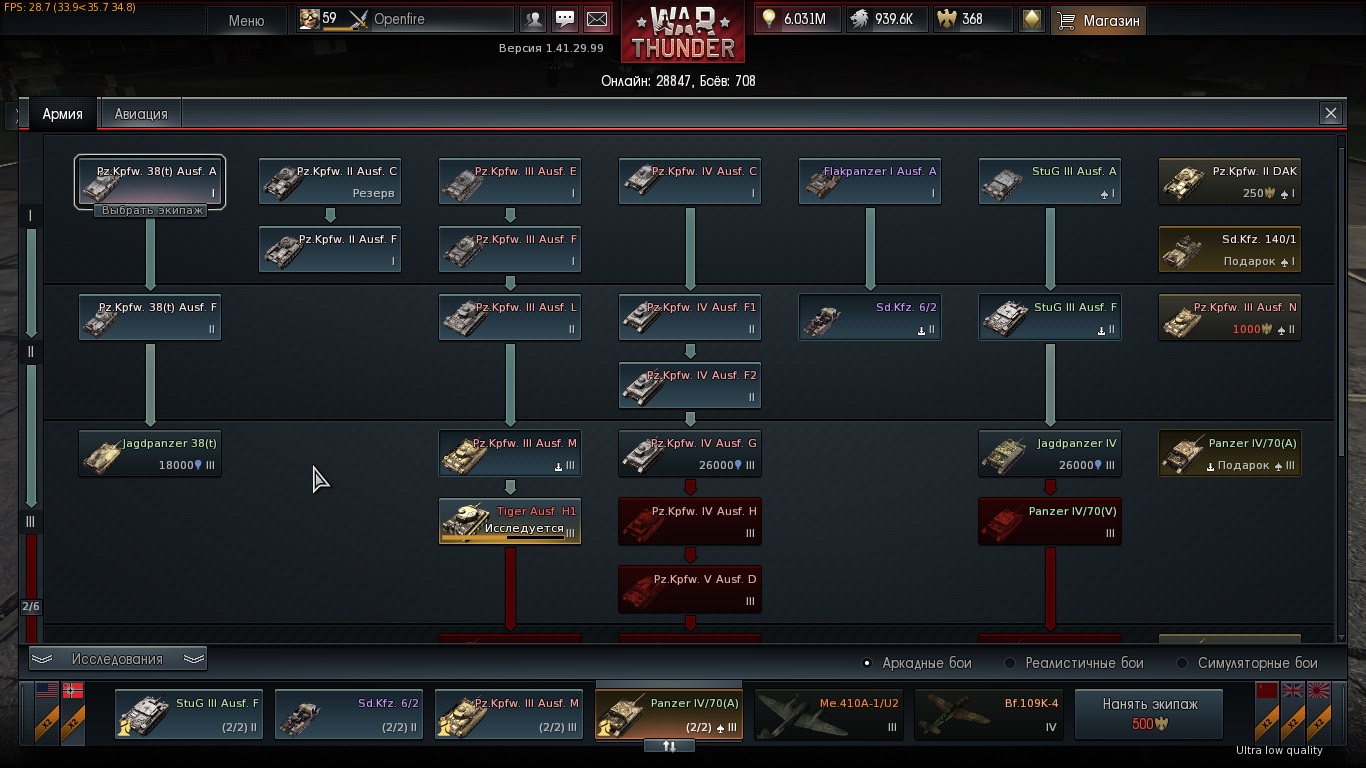
Task: Collapse the Исследования panel left chevron
Action: [x=42, y=659]
